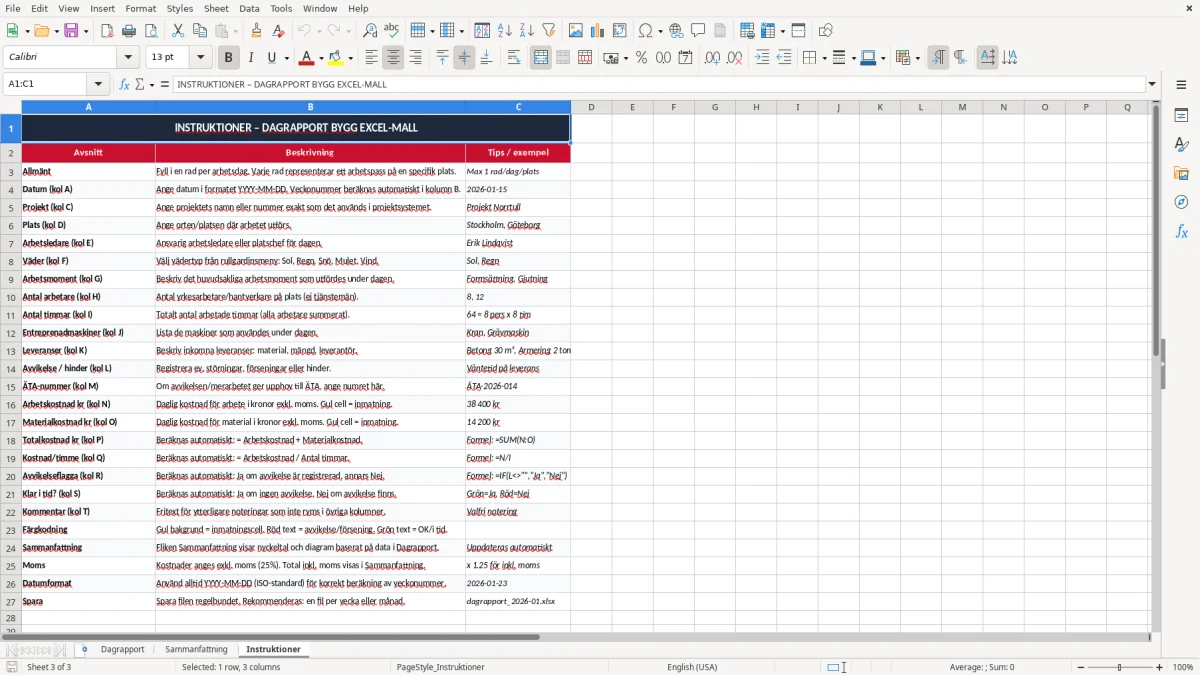Viewport: 1200px width, 675px height.
Task: Click the Clone Formatting paintbrush icon
Action: [256, 31]
